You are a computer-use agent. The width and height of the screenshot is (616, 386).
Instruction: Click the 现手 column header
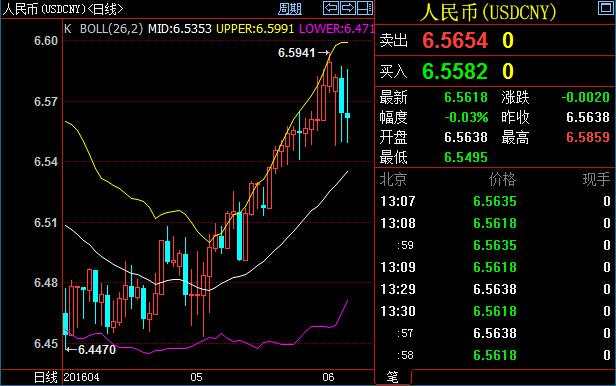pyautogui.click(x=596, y=179)
